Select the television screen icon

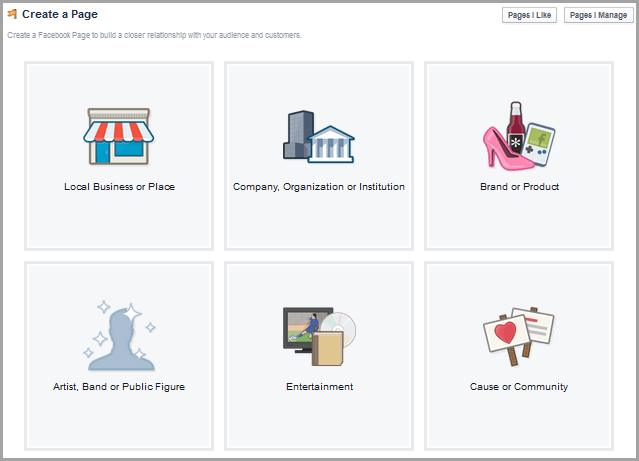304,327
